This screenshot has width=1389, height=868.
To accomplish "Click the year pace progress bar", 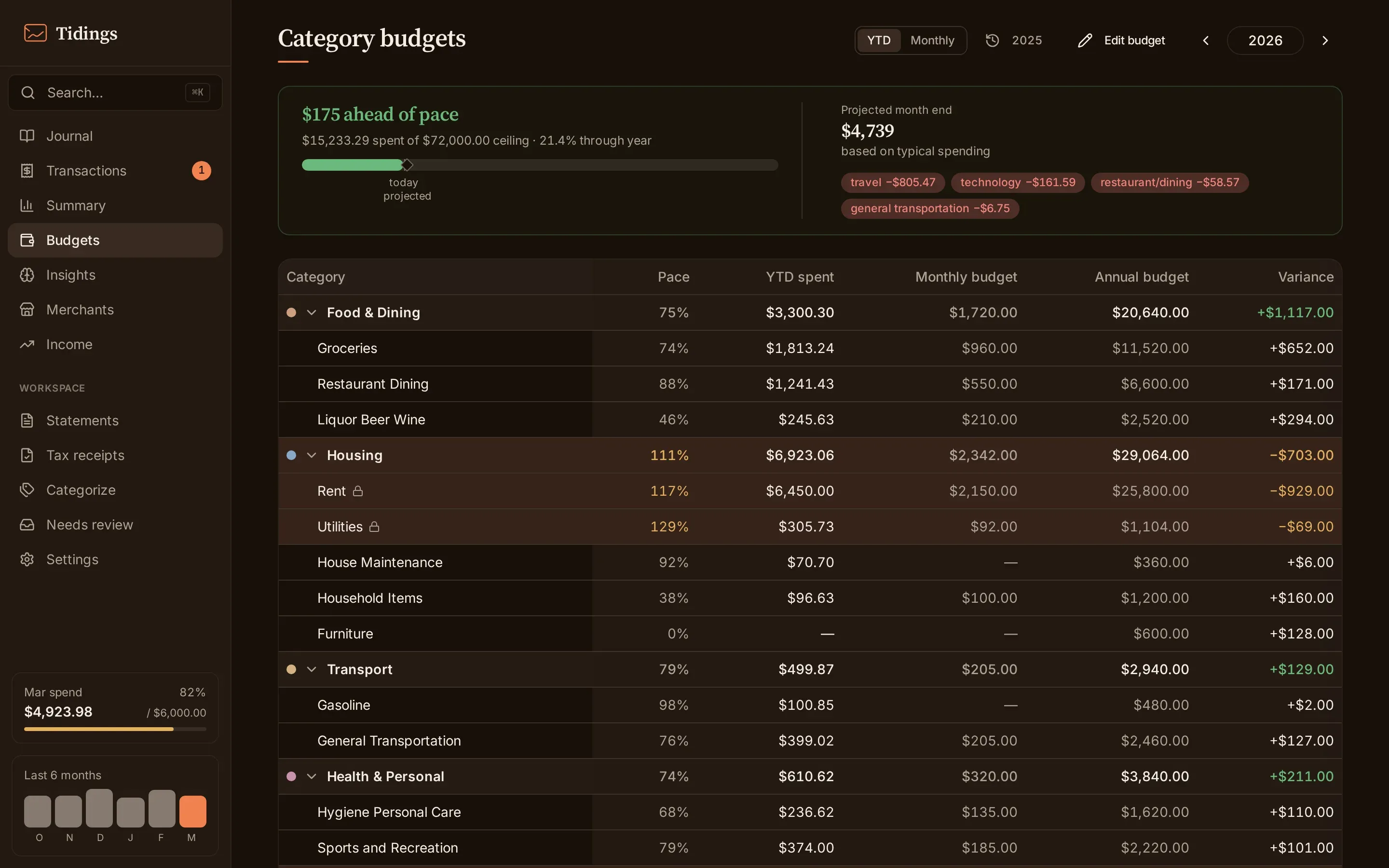I will (540, 165).
